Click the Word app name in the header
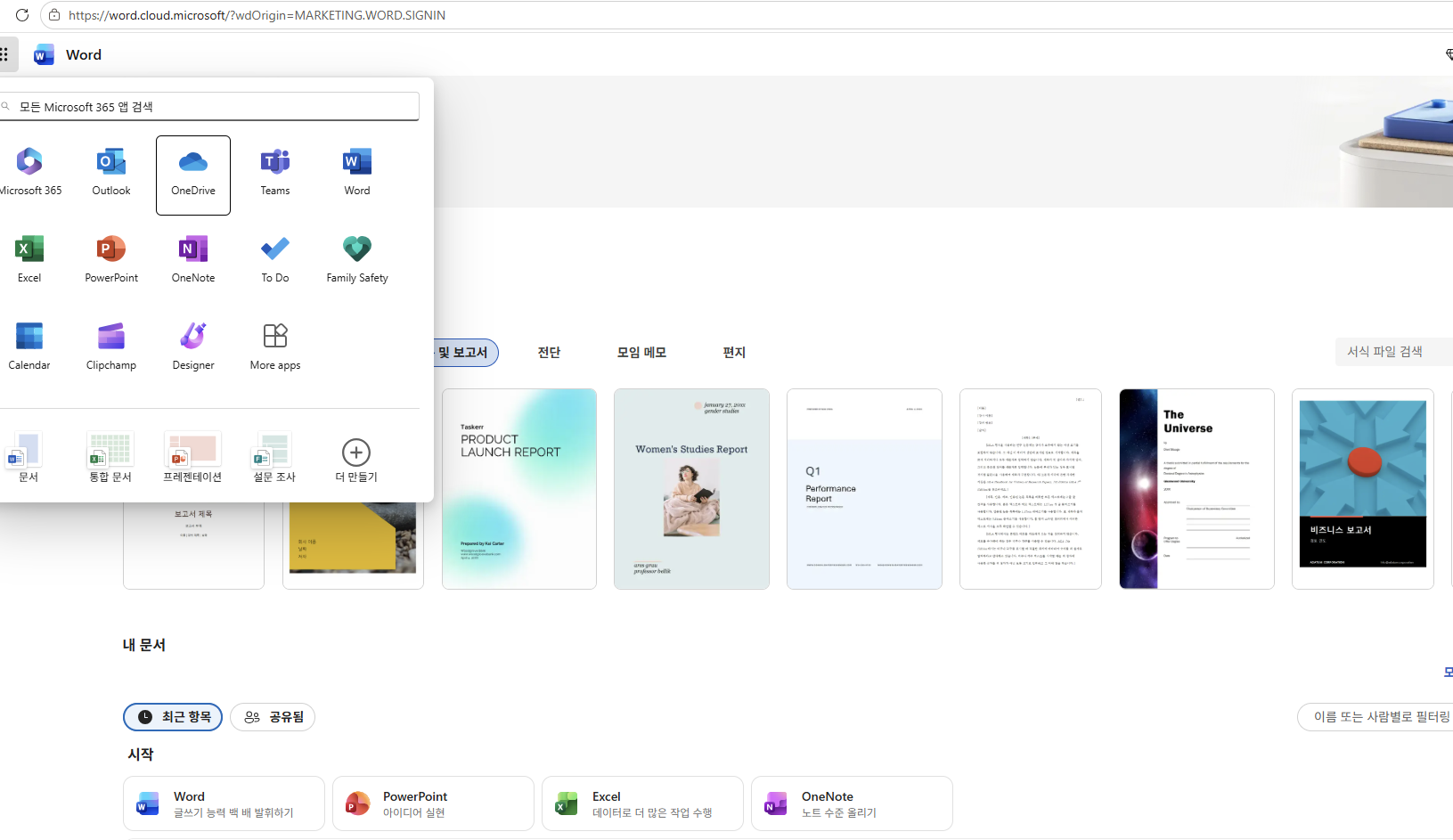The height and width of the screenshot is (840, 1453). coord(84,55)
